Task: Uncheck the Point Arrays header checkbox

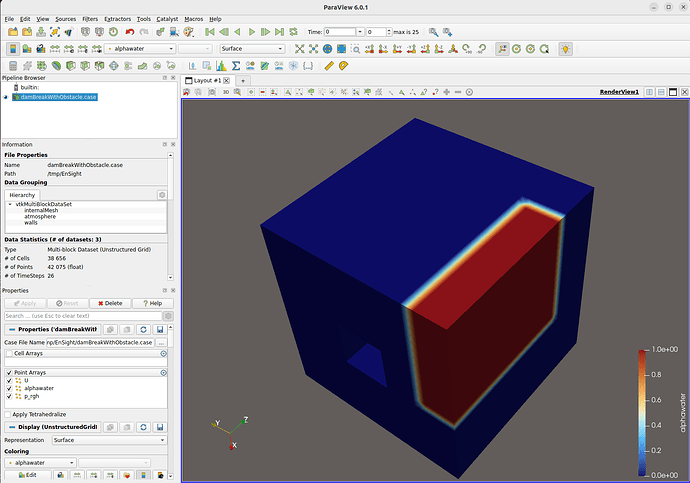Action: point(9,373)
